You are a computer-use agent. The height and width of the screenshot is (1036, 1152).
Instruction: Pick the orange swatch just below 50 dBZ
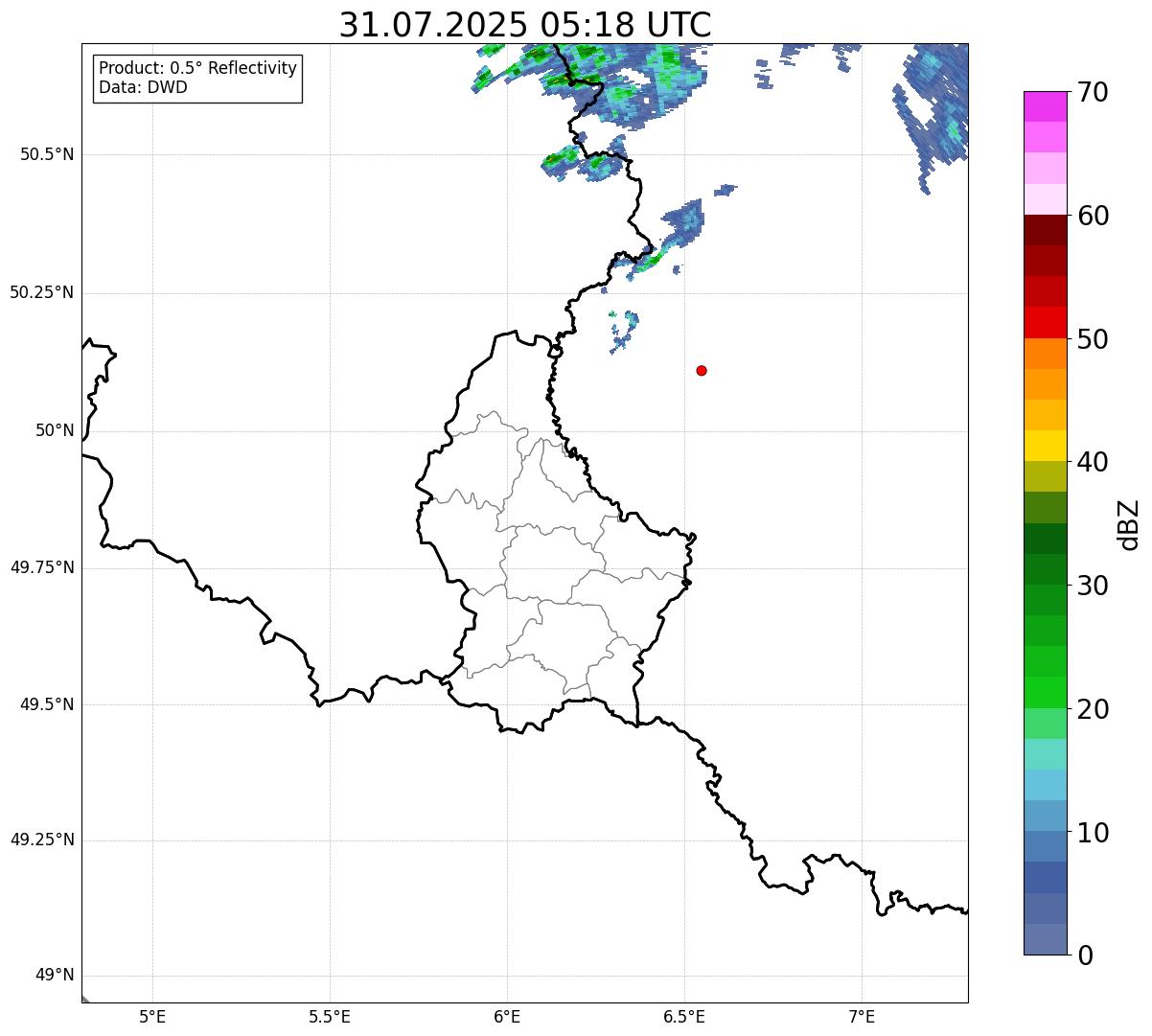coord(1045,355)
